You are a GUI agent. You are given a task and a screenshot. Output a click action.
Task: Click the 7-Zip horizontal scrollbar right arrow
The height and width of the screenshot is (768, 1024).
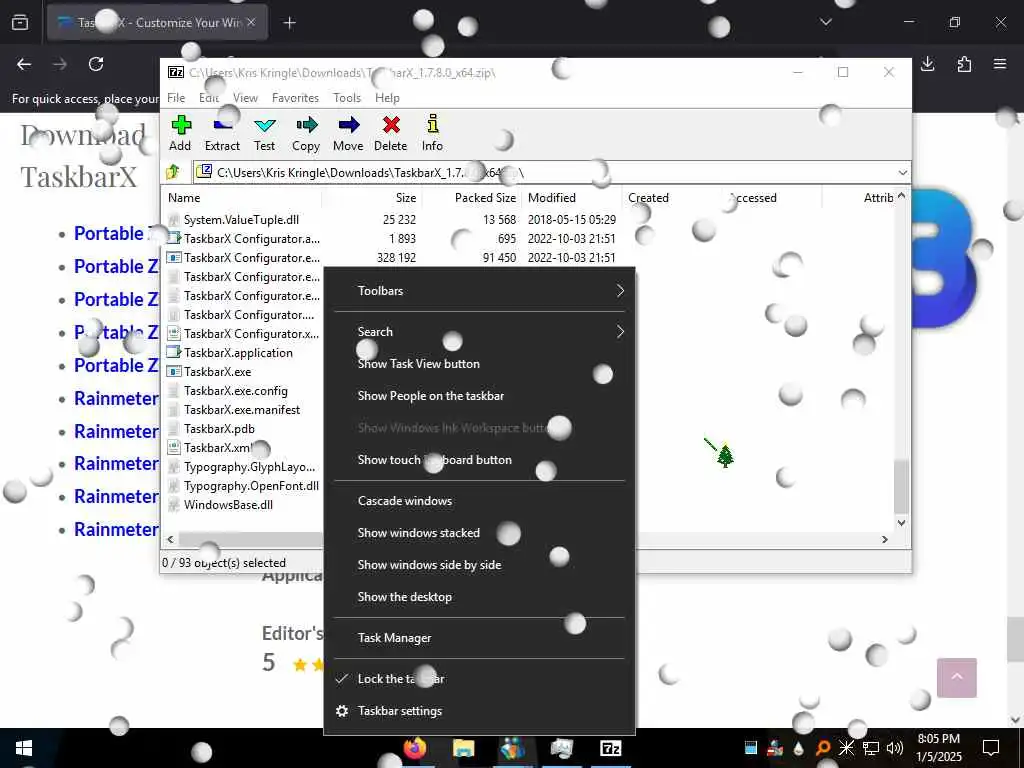885,539
